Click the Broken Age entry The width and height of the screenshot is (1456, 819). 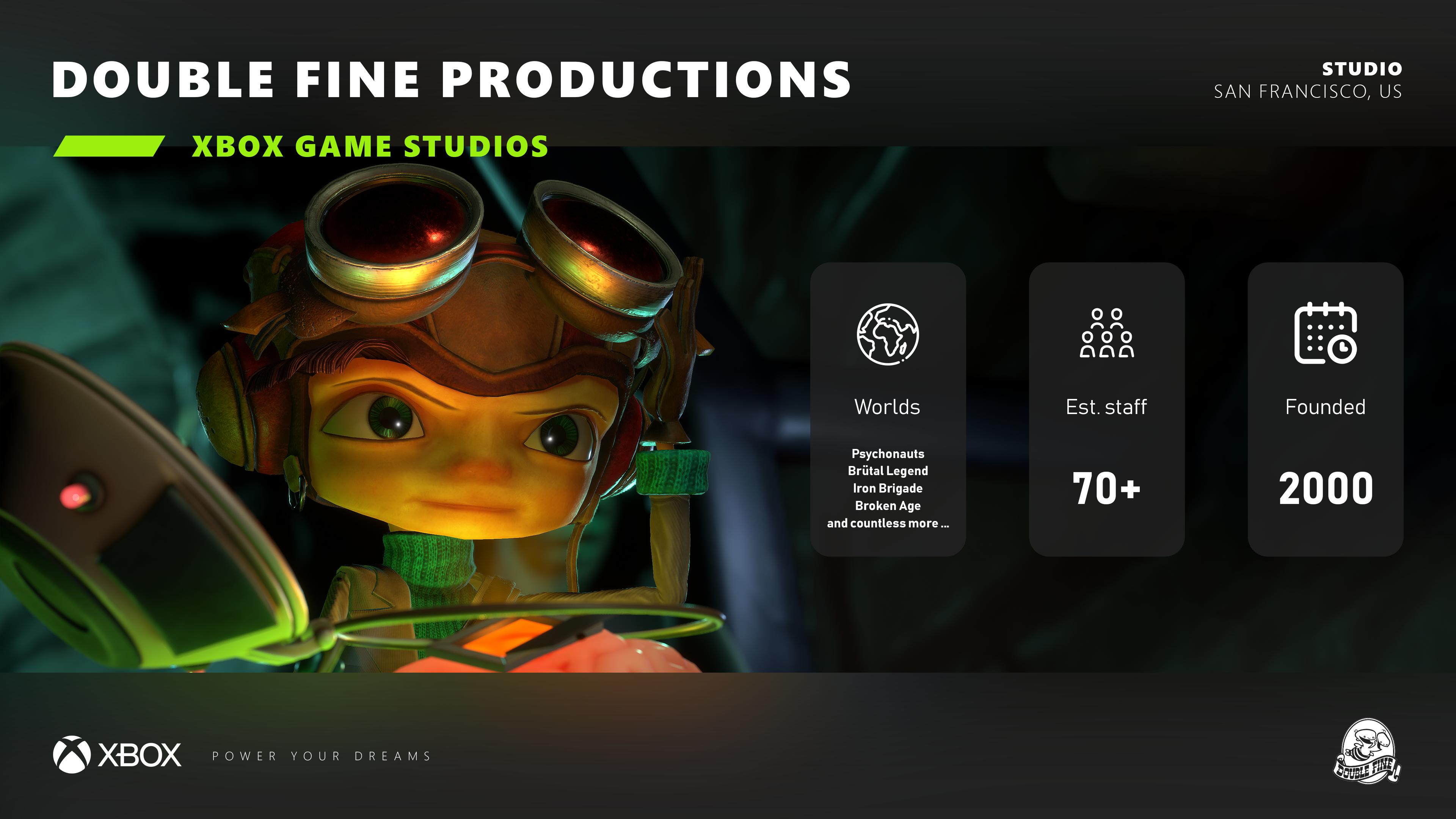click(x=887, y=506)
